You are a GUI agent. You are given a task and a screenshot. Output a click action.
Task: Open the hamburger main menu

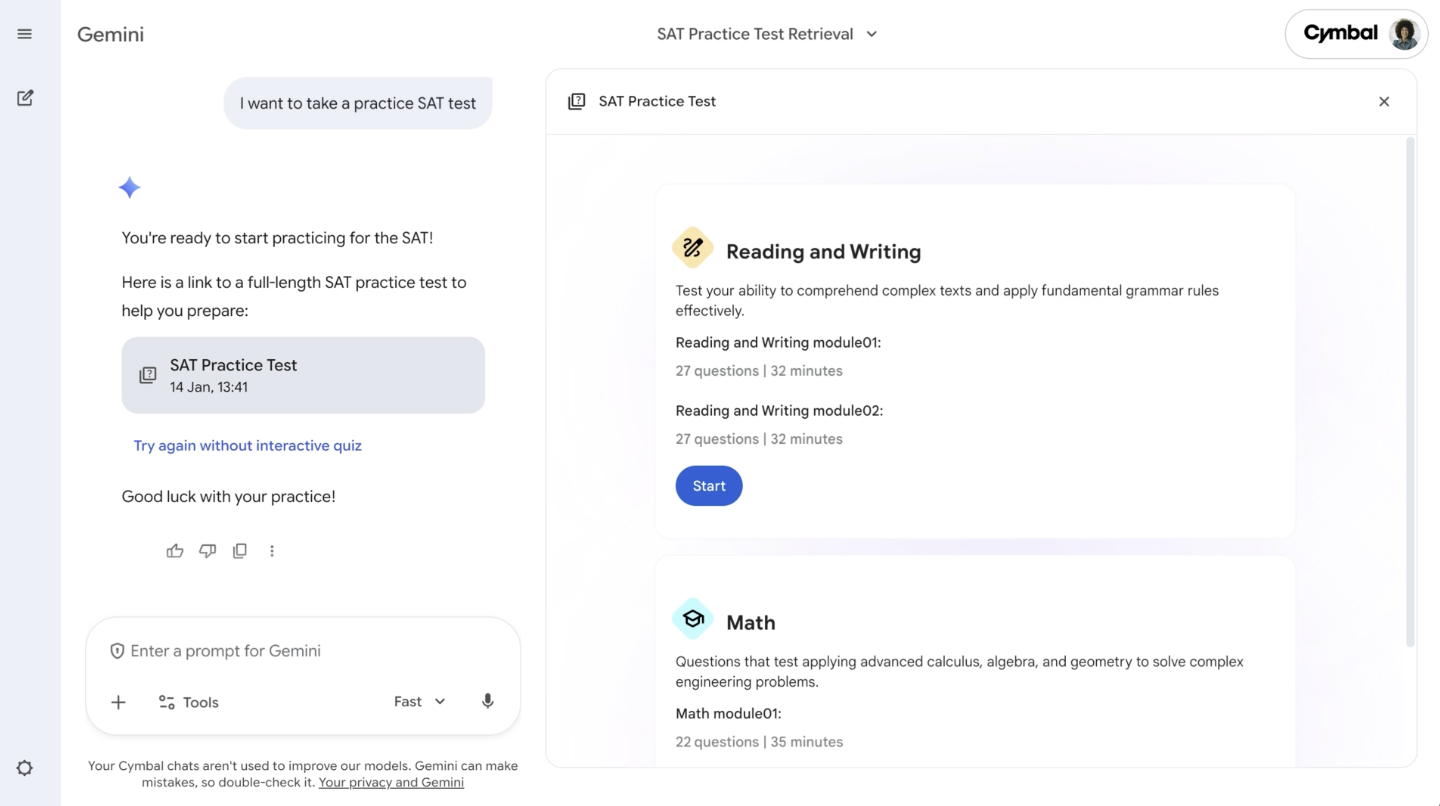[25, 34]
